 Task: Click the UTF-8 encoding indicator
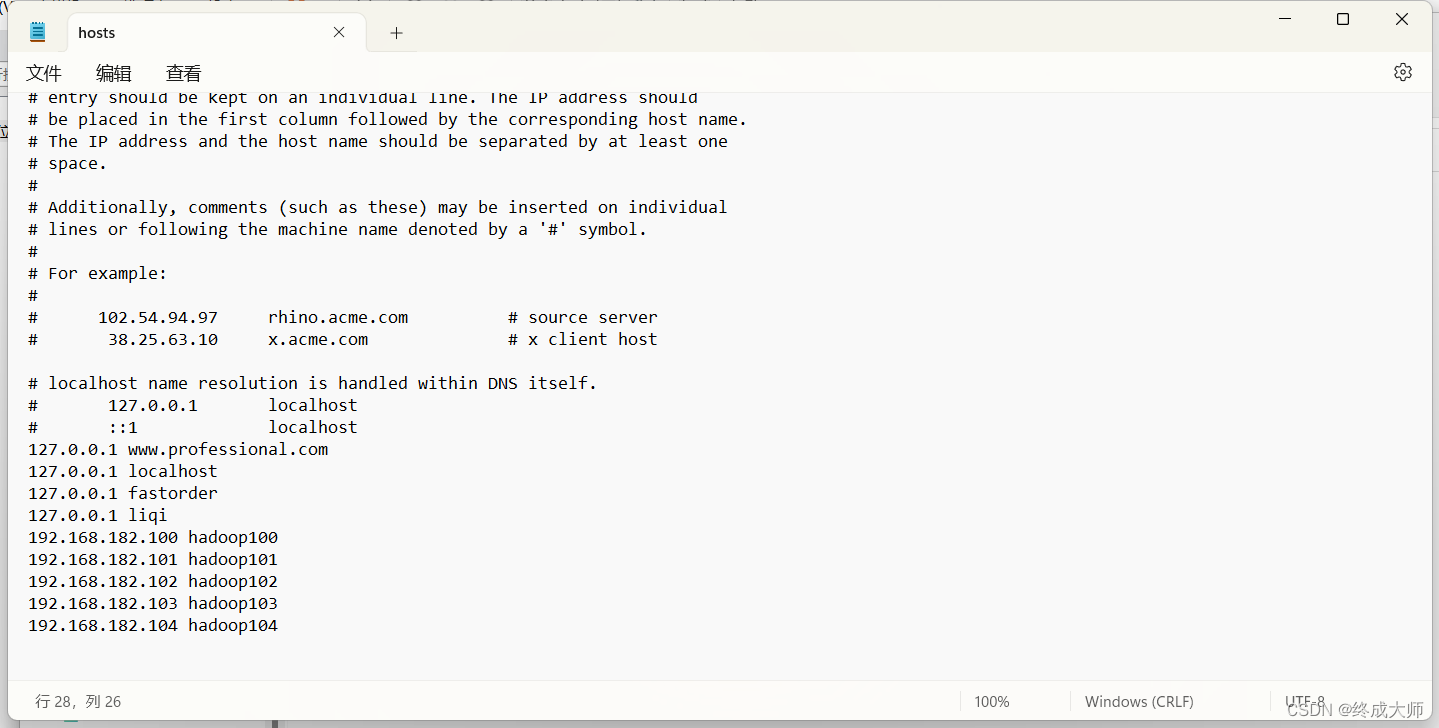[x=1305, y=702]
